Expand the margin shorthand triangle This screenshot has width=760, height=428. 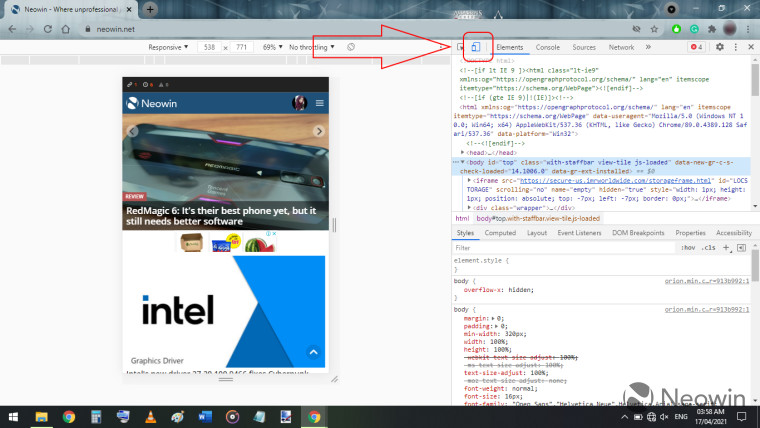click(493, 318)
